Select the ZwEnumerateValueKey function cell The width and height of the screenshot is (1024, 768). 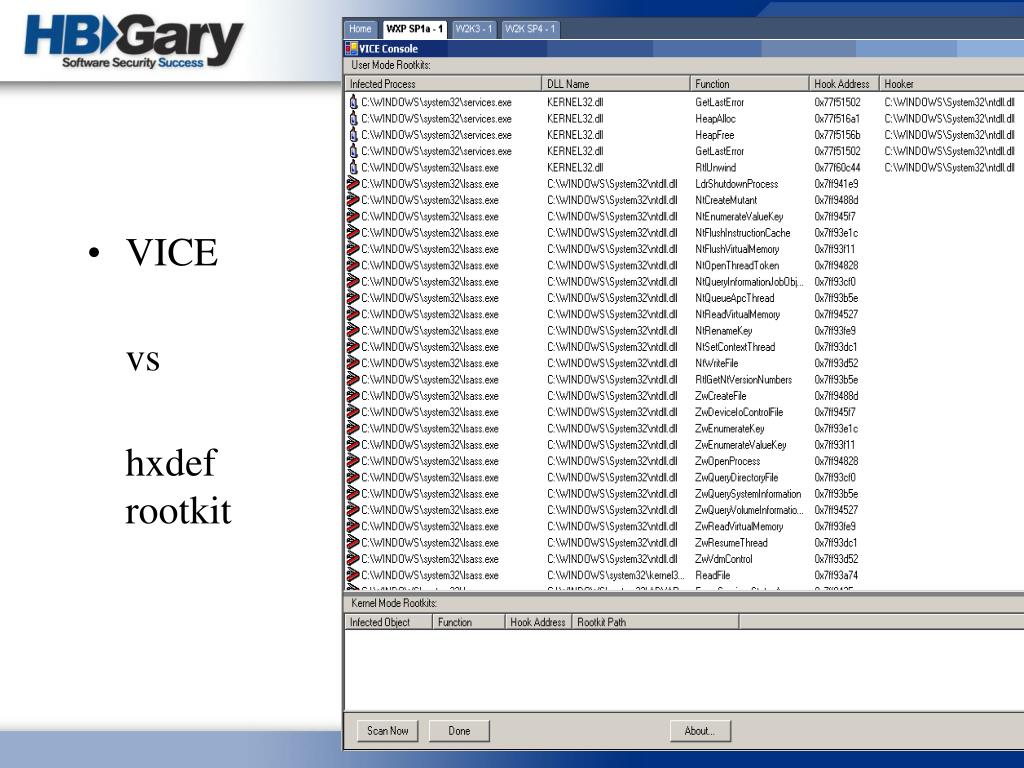pyautogui.click(x=741, y=445)
